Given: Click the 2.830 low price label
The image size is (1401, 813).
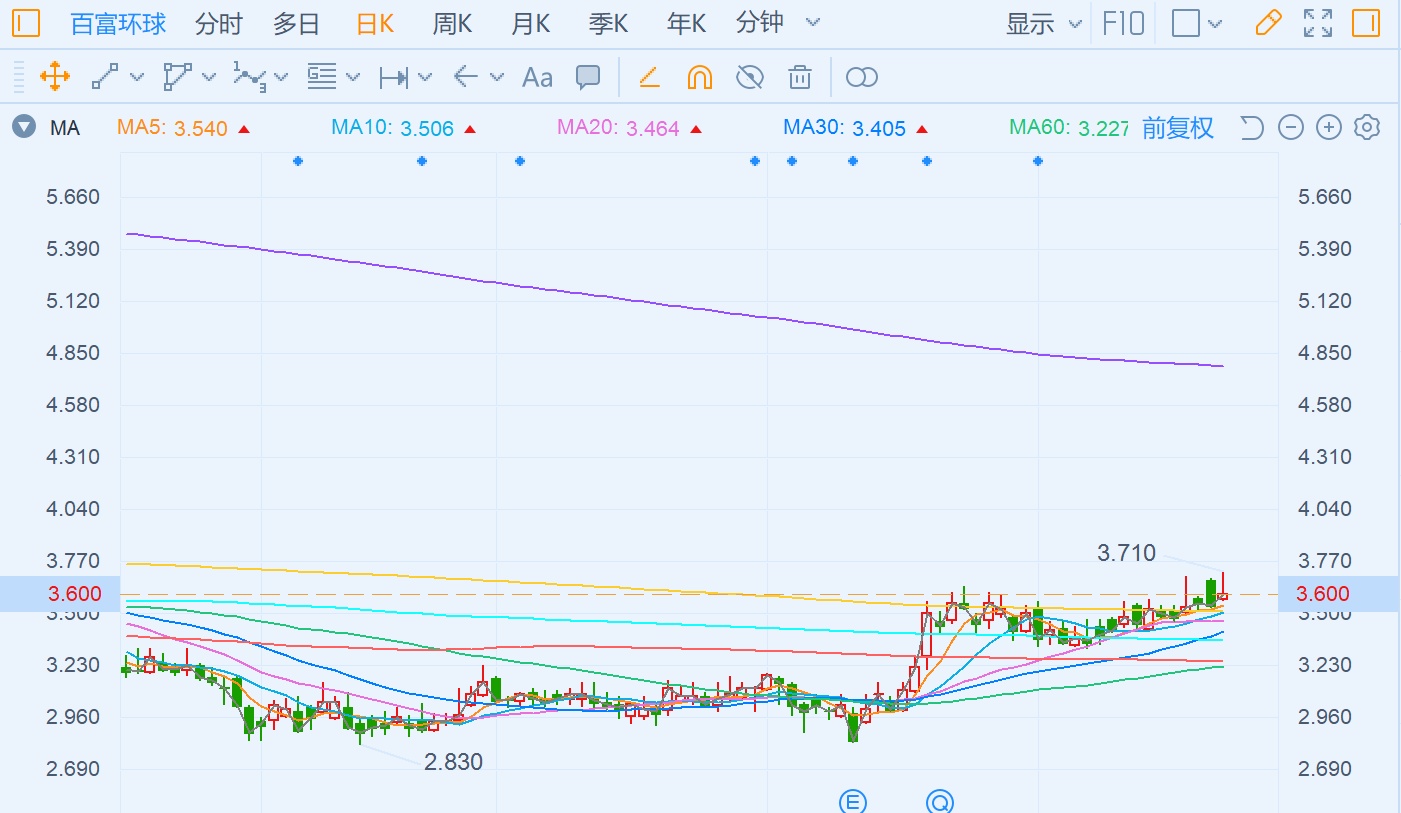Looking at the screenshot, I should pos(453,762).
